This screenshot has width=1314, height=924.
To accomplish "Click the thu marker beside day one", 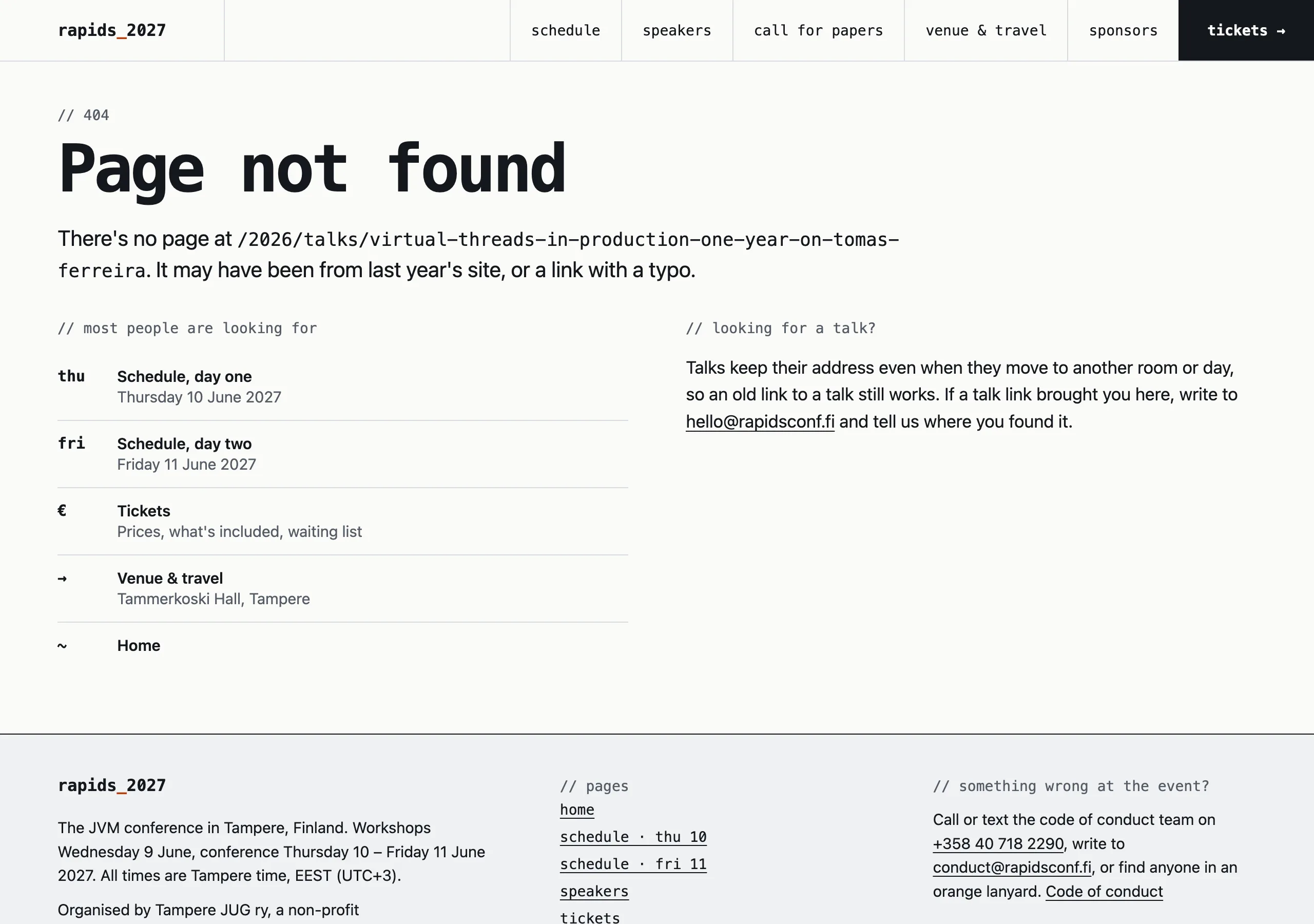I will (x=71, y=376).
